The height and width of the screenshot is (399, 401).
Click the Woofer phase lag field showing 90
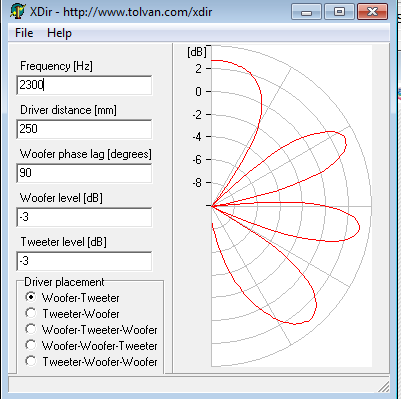pos(84,173)
